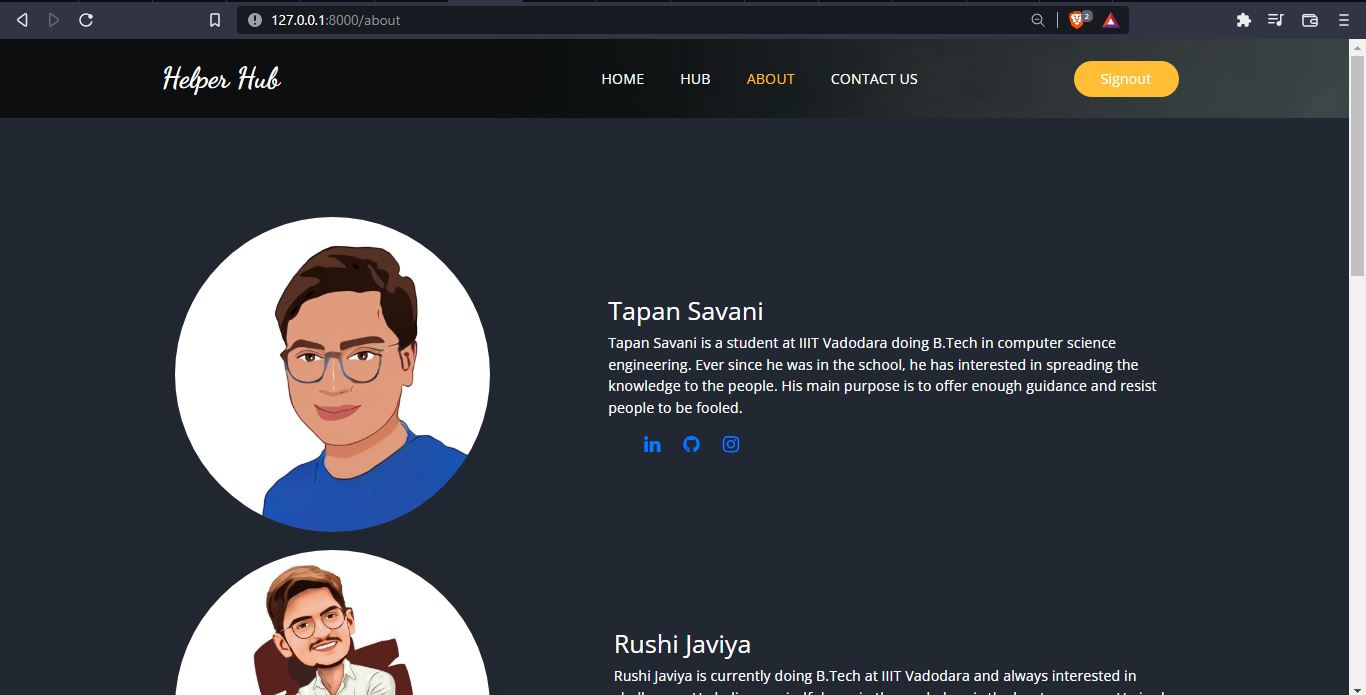Go back with the browser back arrow
This screenshot has height=695, width=1366.
coord(22,20)
